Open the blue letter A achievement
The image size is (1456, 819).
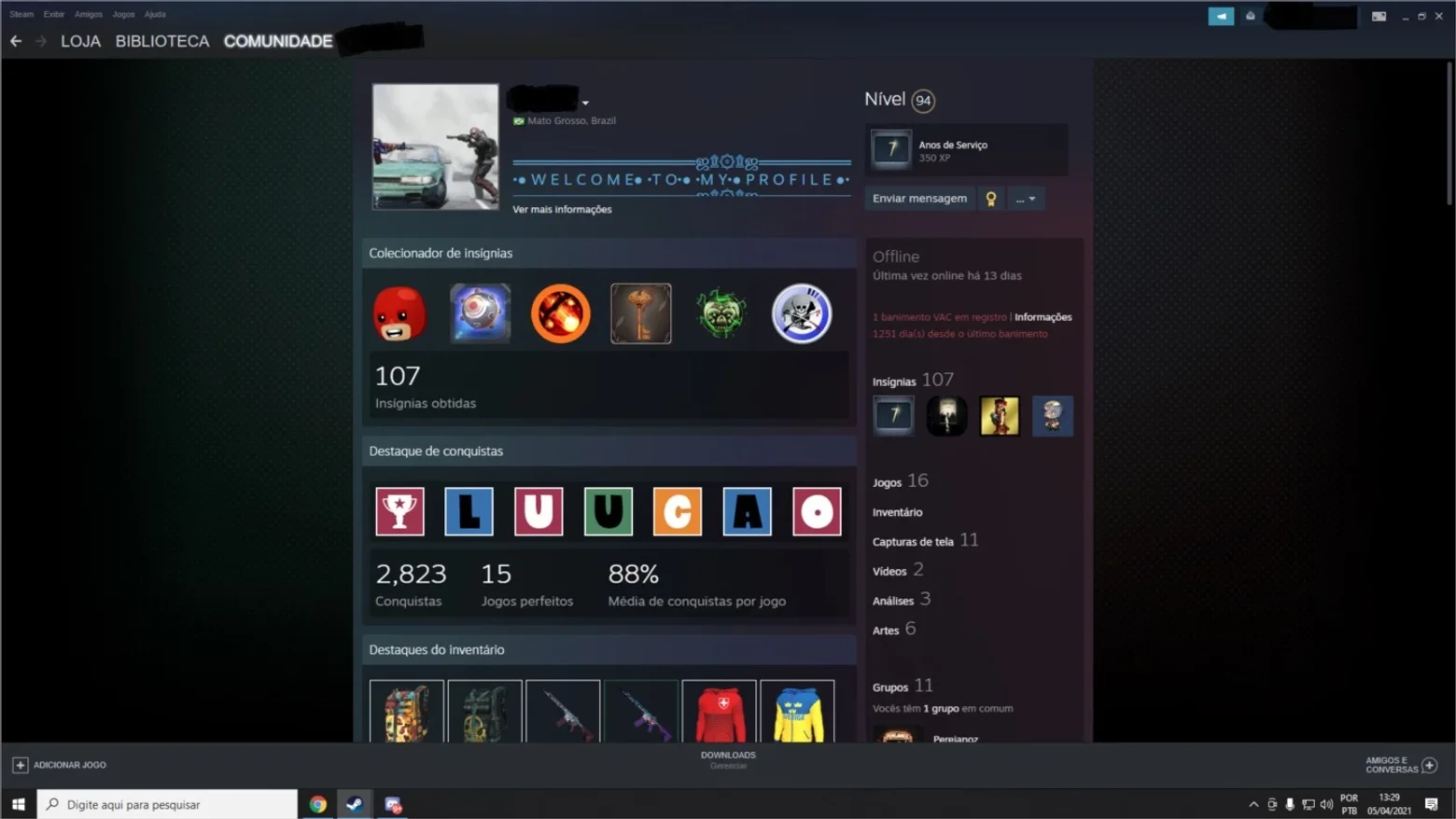coord(748,511)
